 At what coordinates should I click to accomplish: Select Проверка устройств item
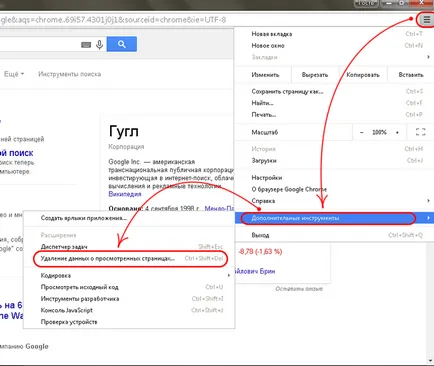point(129,322)
